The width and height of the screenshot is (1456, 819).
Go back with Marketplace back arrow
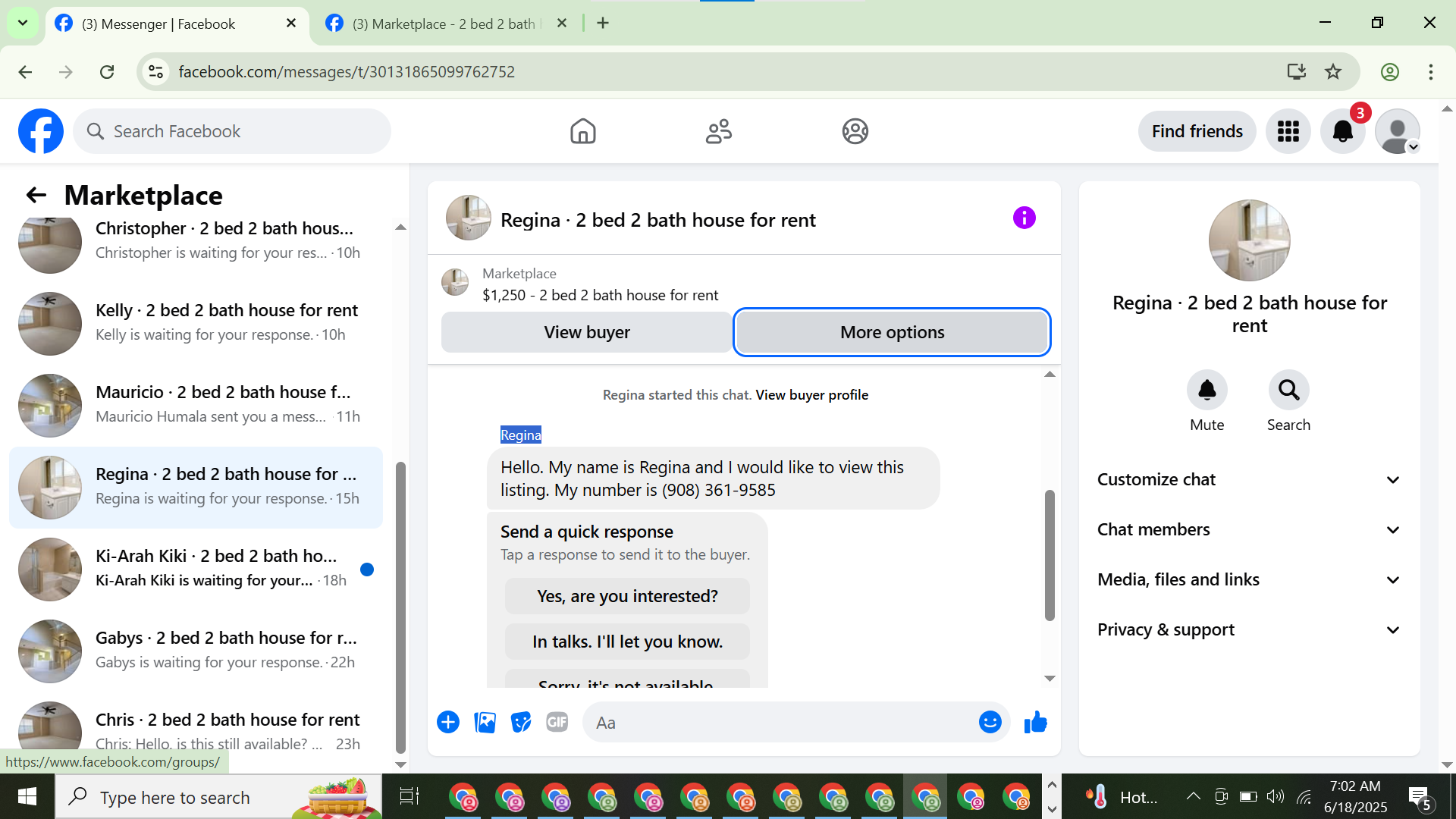(36, 195)
